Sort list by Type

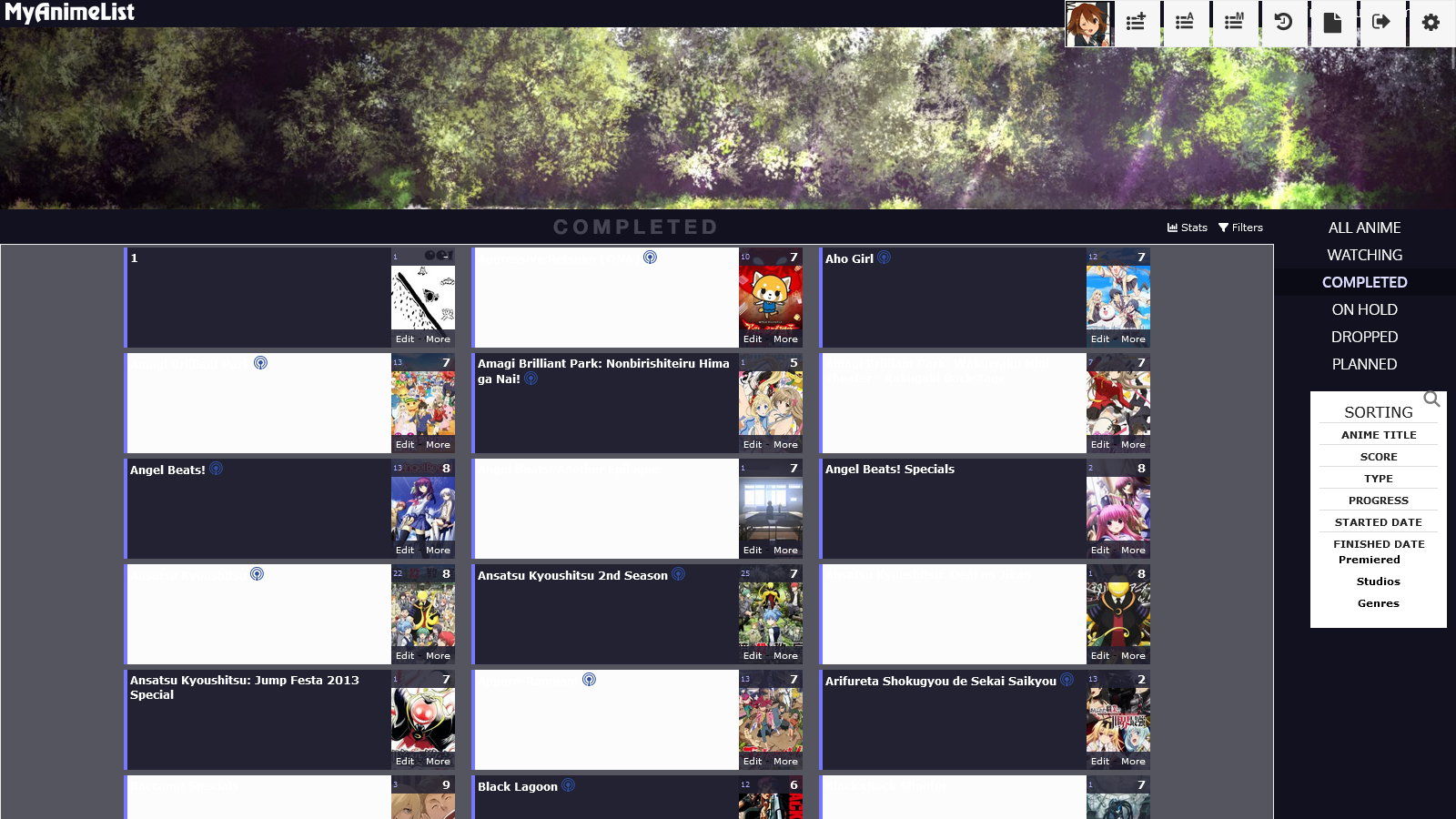point(1379,479)
